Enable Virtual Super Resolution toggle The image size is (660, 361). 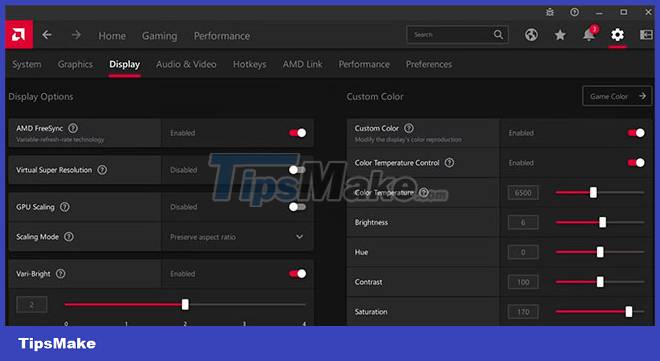pos(297,170)
